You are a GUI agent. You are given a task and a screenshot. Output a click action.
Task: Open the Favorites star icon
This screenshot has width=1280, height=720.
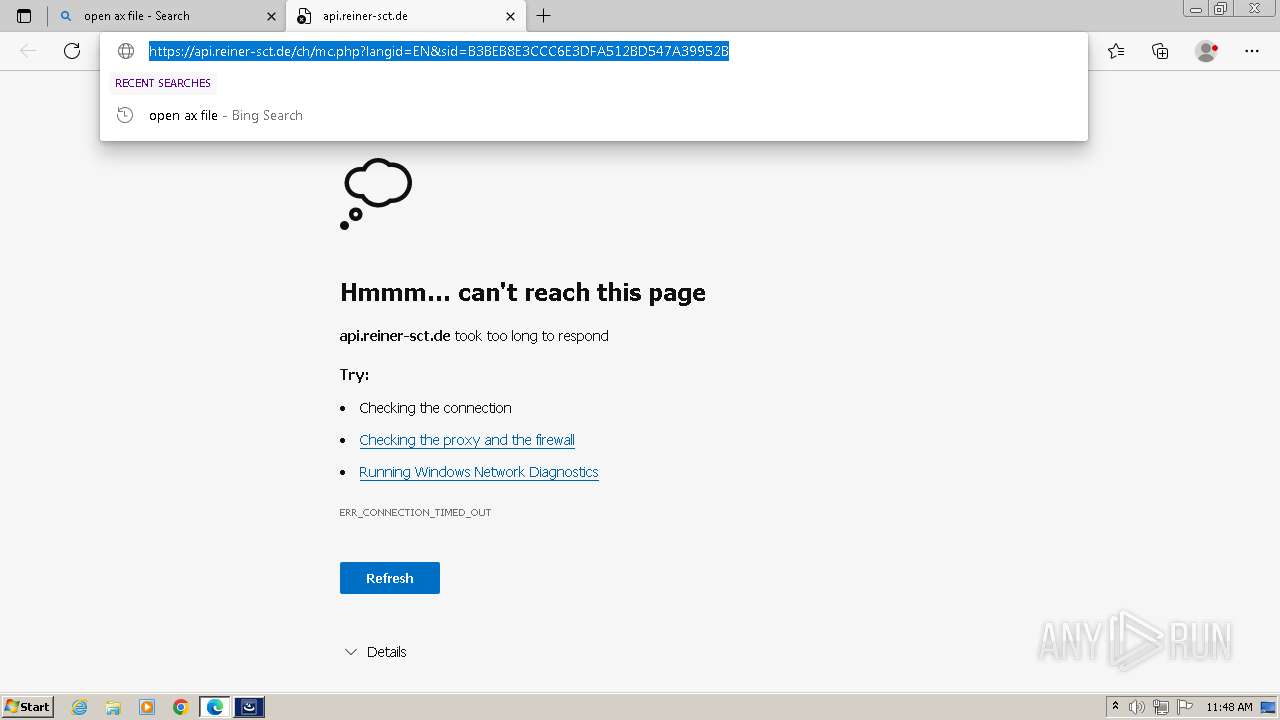click(x=1116, y=51)
